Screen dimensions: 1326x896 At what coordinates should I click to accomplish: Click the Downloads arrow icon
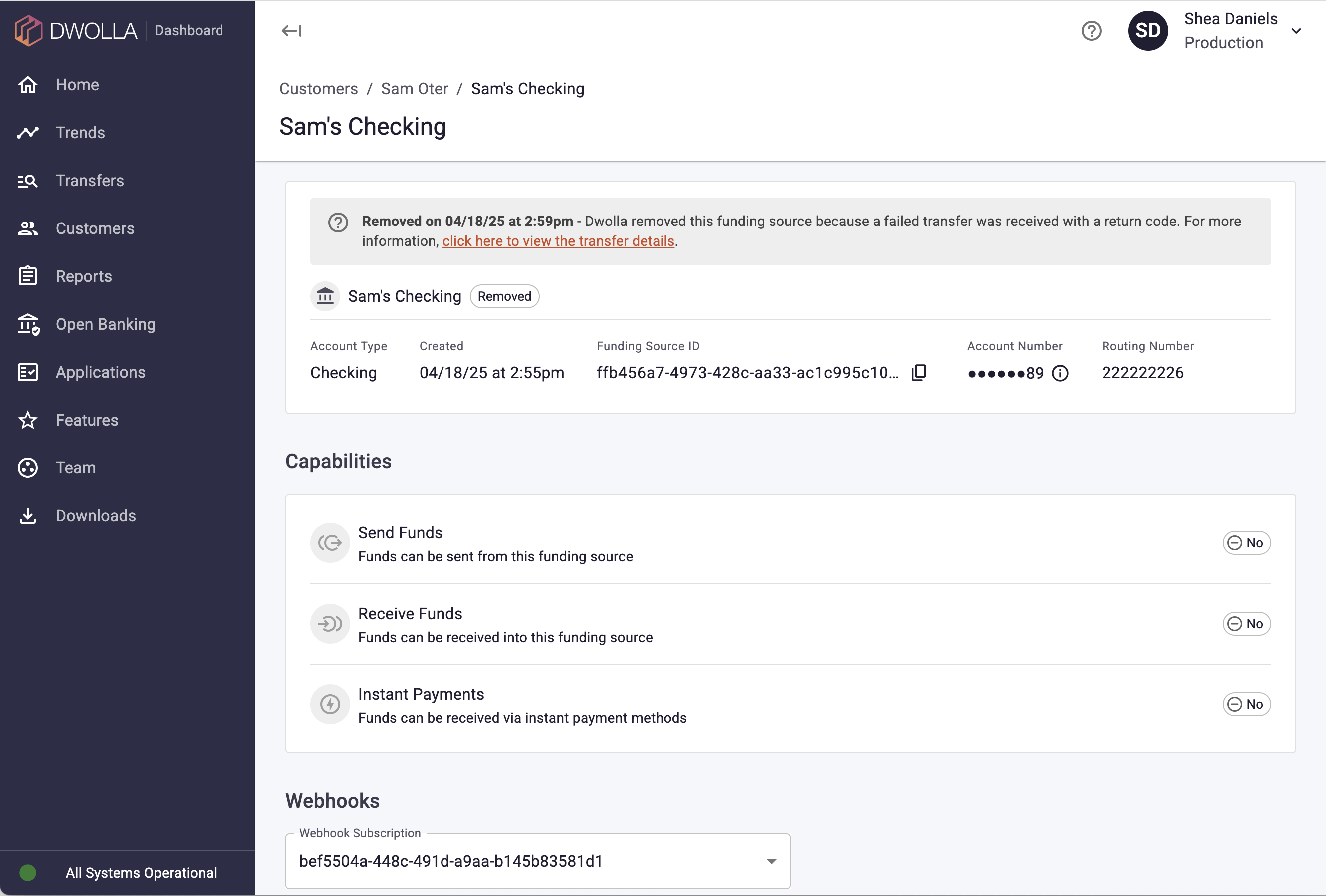[27, 516]
